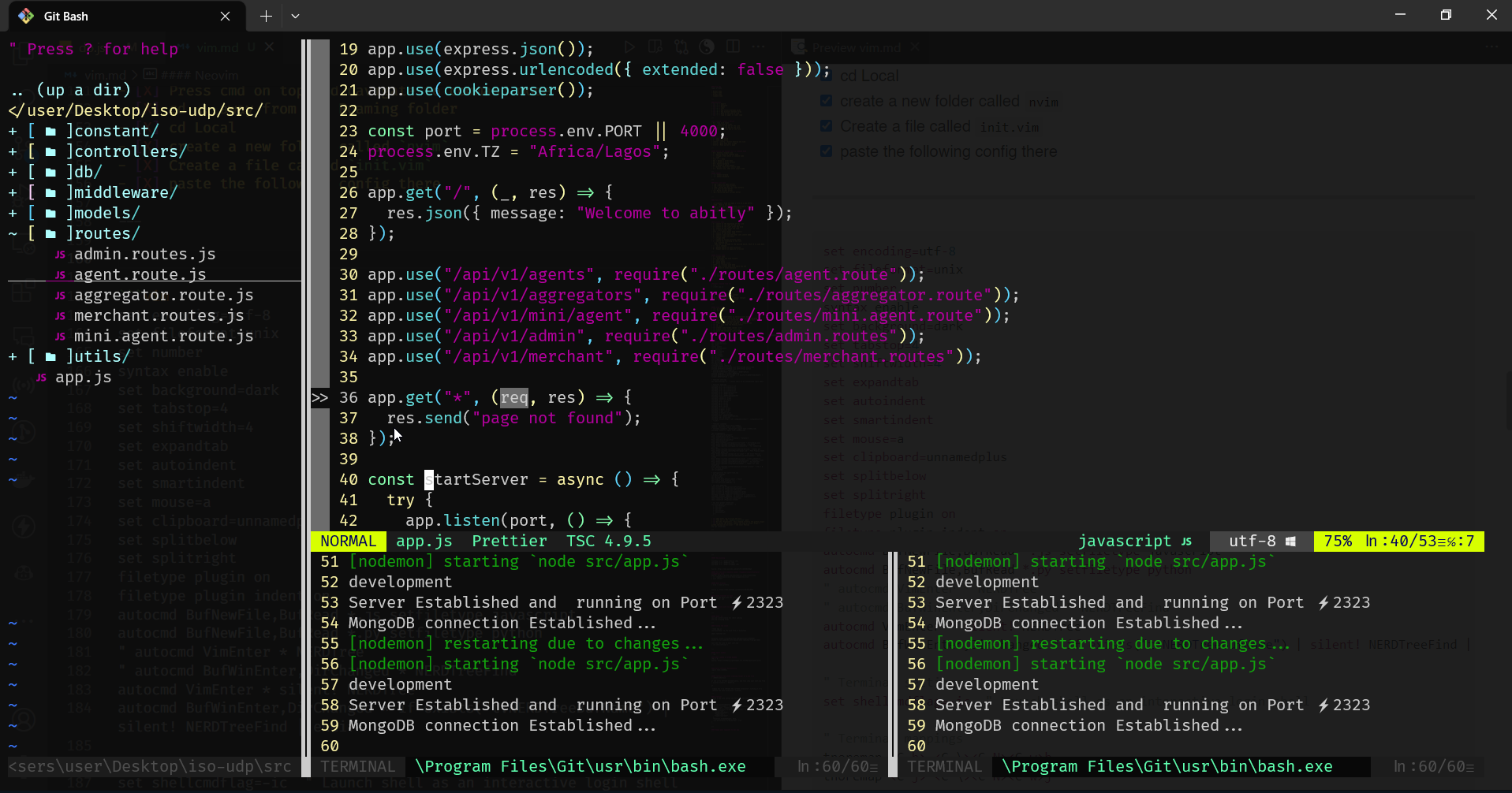Click split editor icon in VS Code toolbar
Image resolution: width=1512 pixels, height=793 pixels.
[733, 47]
